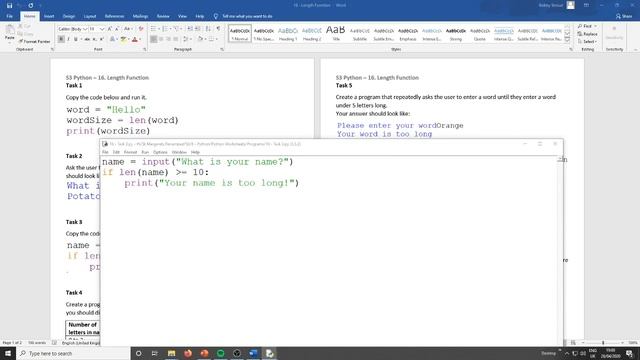Click the Sort icon
The image size is (640, 360).
tap(208, 29)
